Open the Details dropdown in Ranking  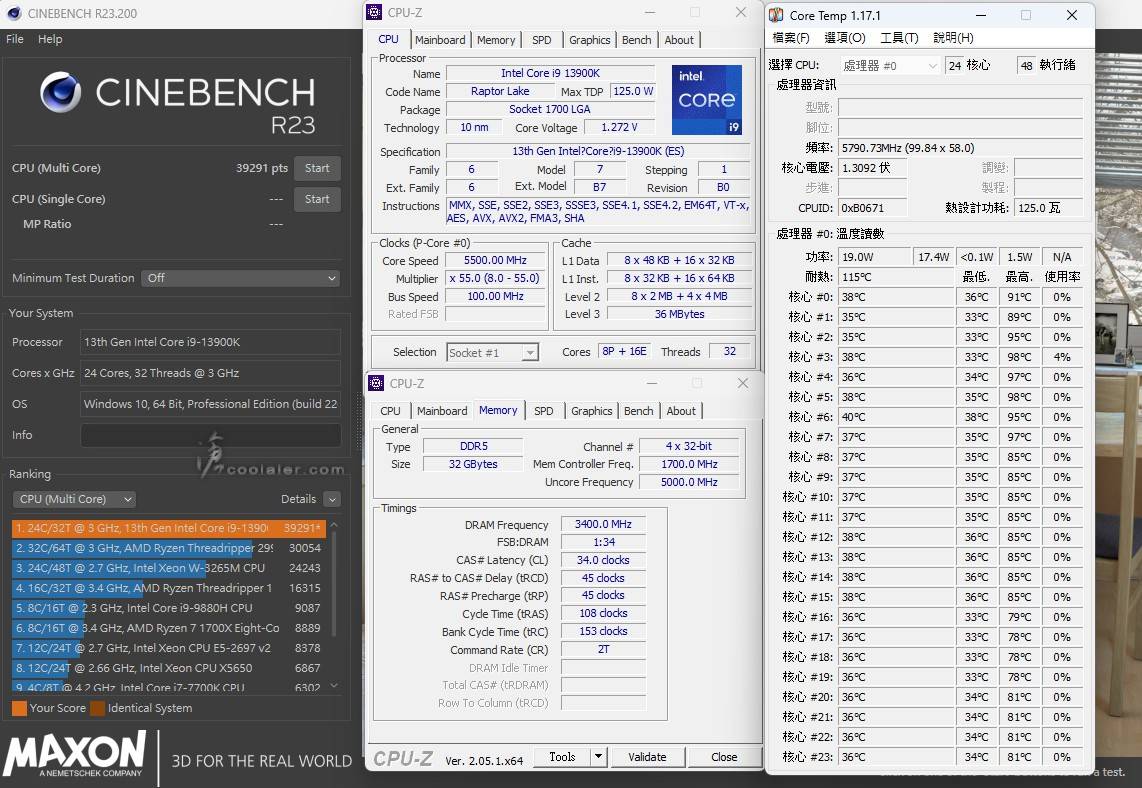point(332,499)
